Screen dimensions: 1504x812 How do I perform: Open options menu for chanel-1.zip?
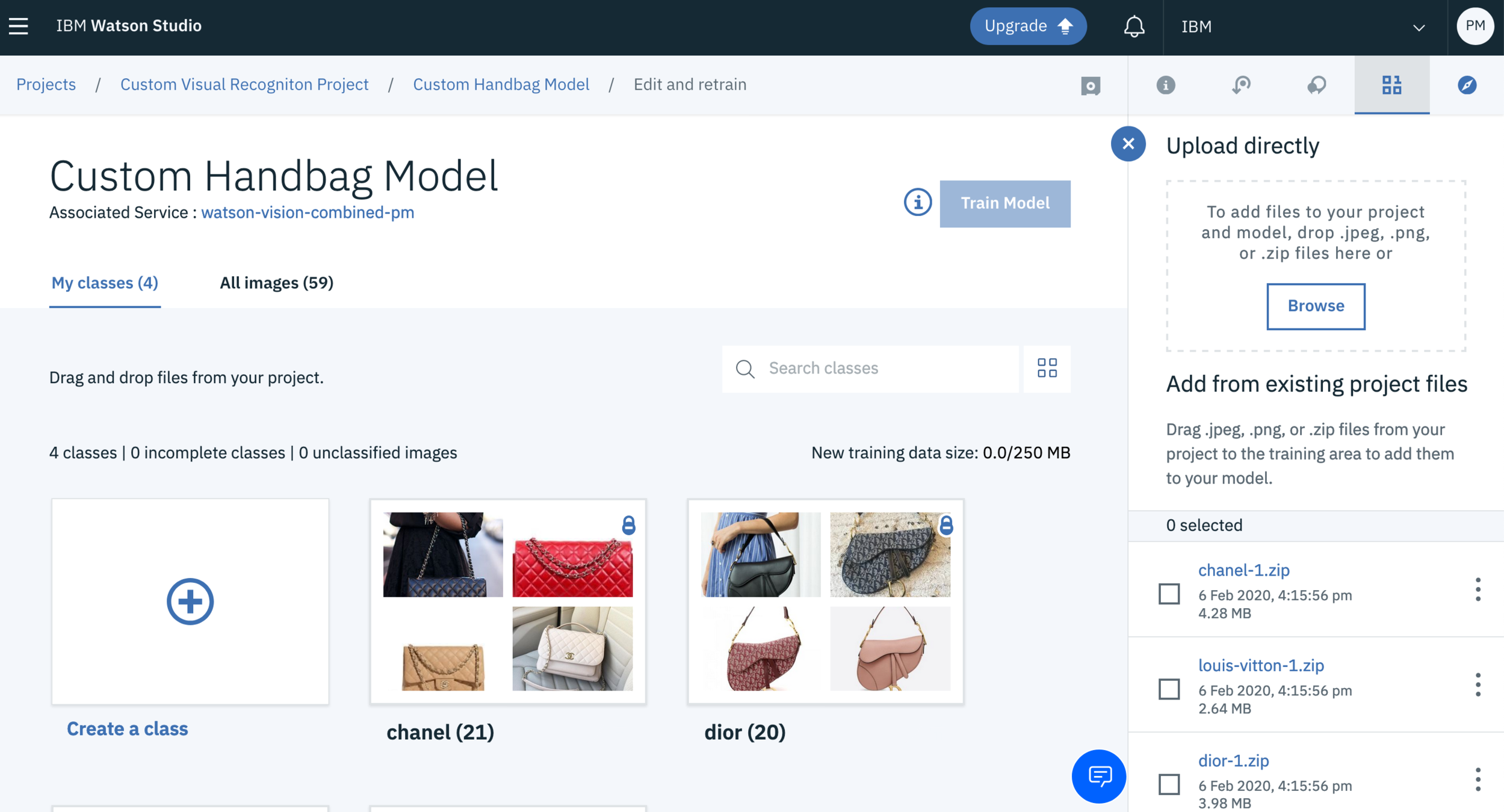[x=1478, y=589]
